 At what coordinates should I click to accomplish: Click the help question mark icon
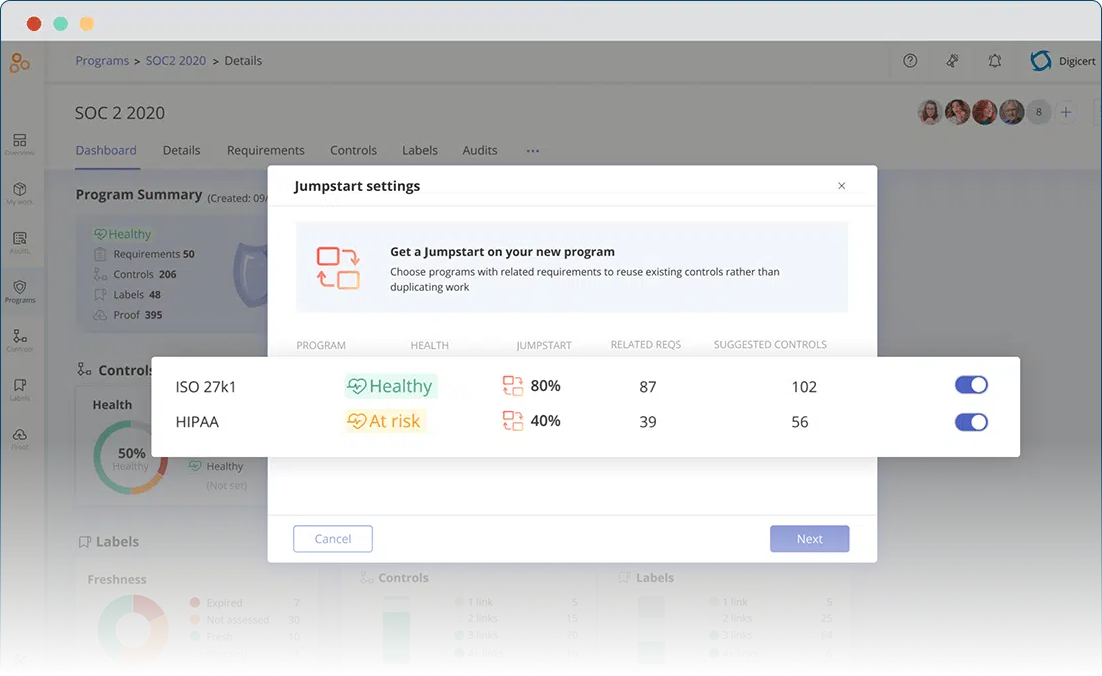pyautogui.click(x=910, y=61)
